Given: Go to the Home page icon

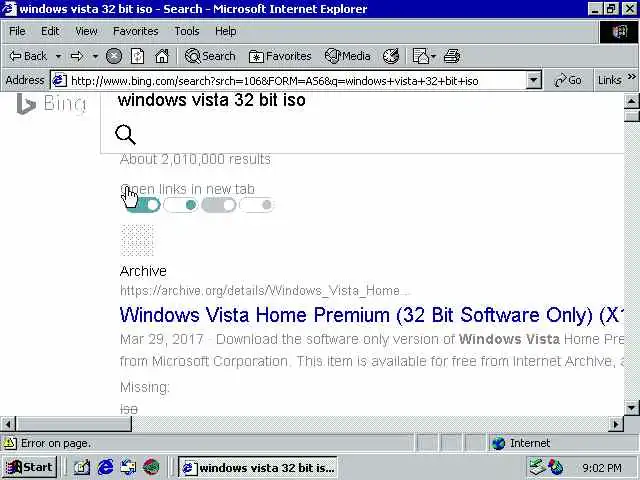Looking at the screenshot, I should [162, 56].
